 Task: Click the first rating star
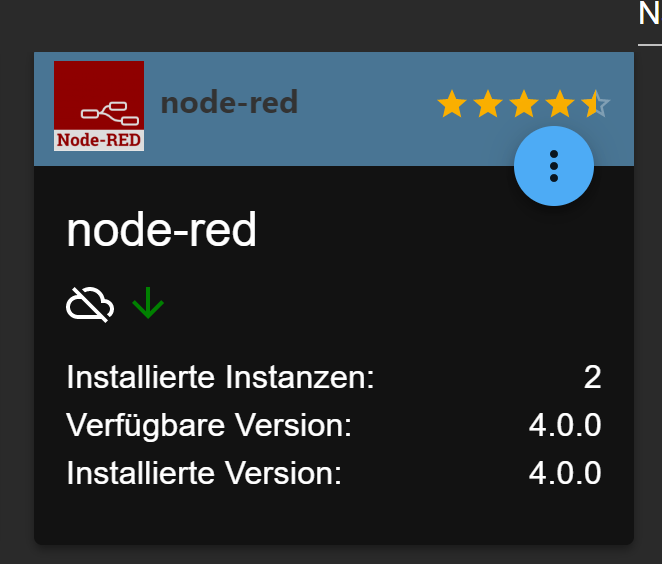tap(452, 103)
